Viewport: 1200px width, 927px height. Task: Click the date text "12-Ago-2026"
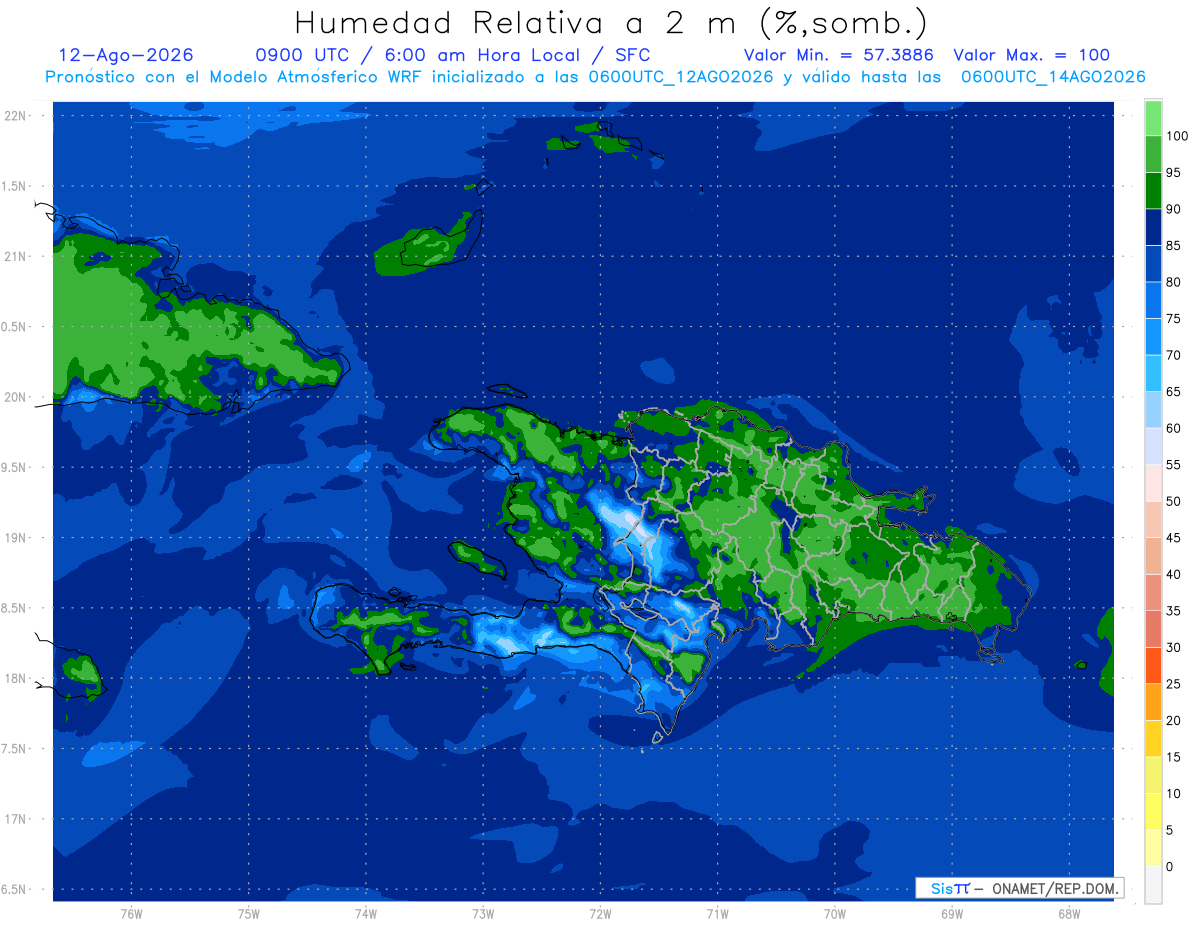[x=126, y=55]
